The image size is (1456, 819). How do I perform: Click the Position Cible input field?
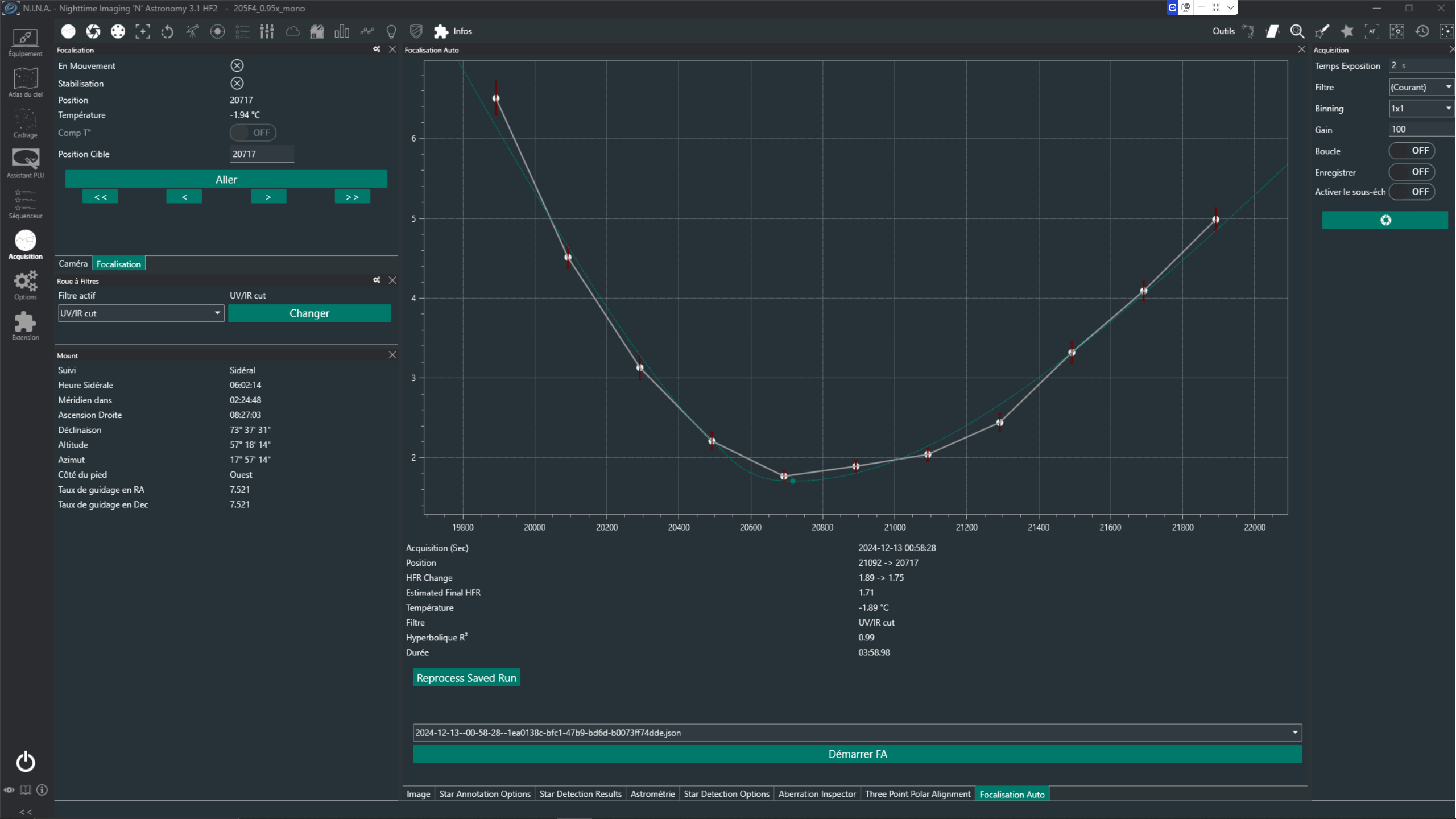(x=262, y=154)
